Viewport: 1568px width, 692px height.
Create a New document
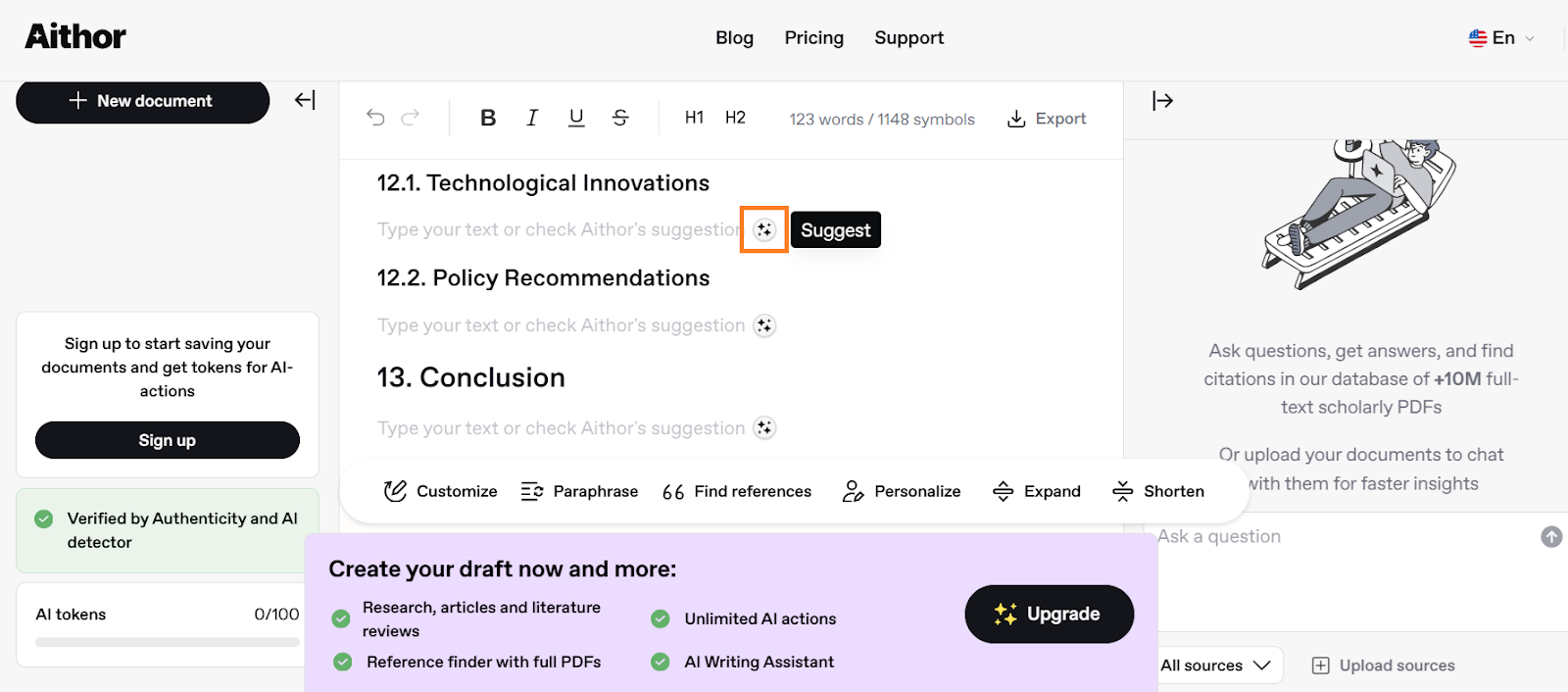click(x=142, y=101)
